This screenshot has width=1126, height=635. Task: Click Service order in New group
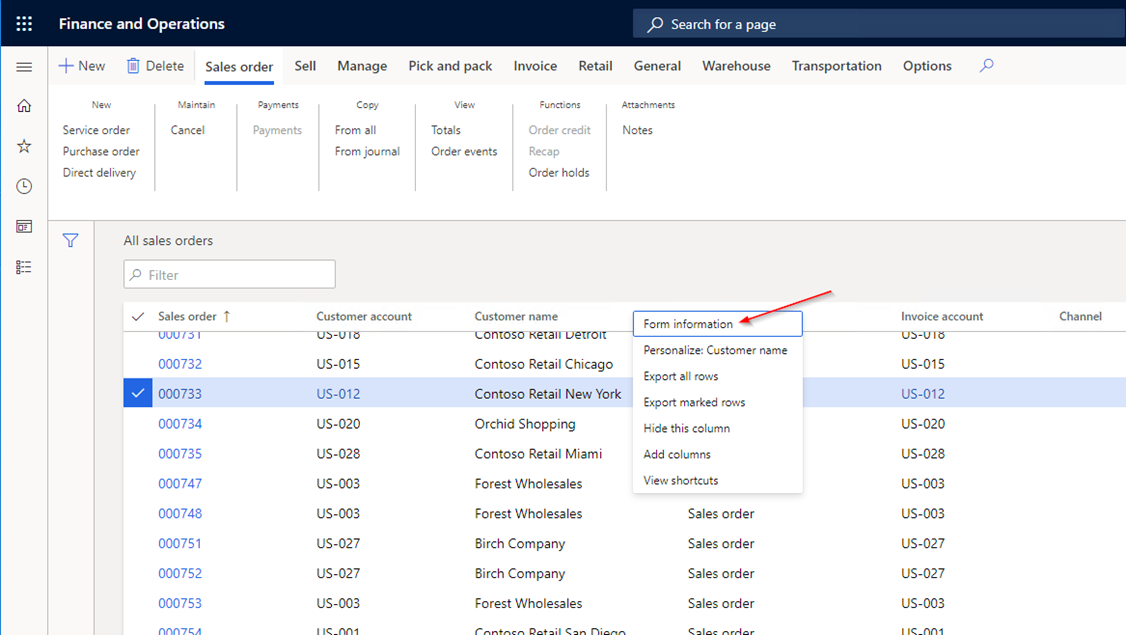96,130
